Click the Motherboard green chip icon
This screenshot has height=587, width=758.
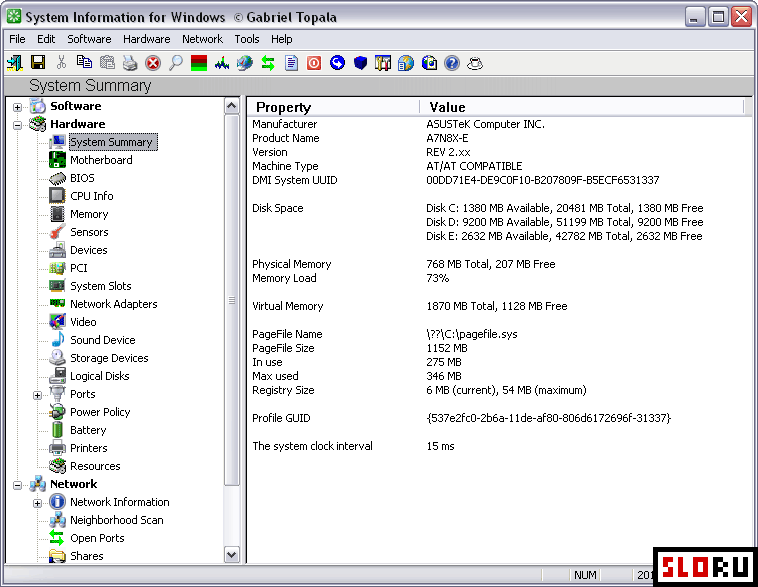[x=58, y=160]
